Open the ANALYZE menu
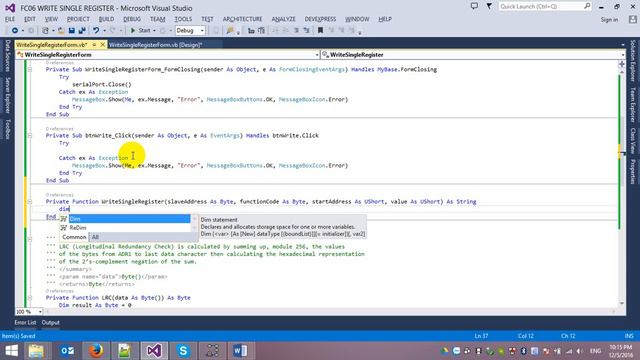Screen dimensions: 640x360 tap(283, 19)
